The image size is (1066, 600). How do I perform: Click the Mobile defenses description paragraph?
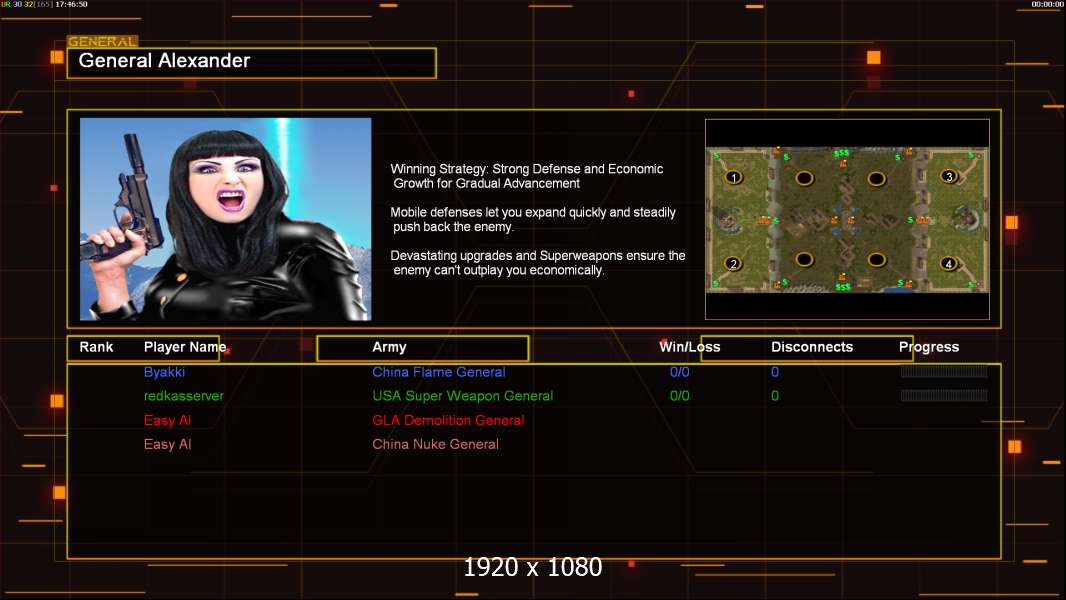(x=533, y=219)
